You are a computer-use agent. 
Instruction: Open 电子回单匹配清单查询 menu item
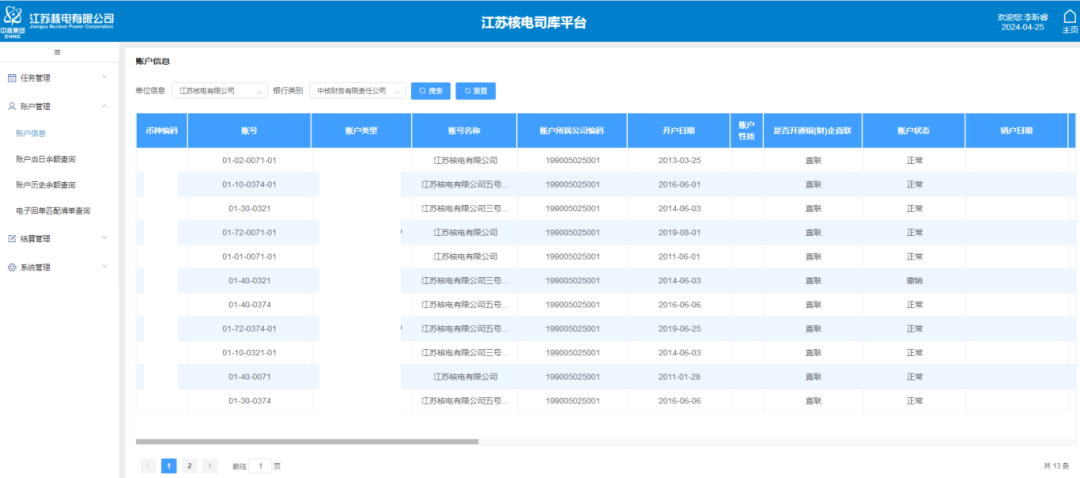pos(53,211)
